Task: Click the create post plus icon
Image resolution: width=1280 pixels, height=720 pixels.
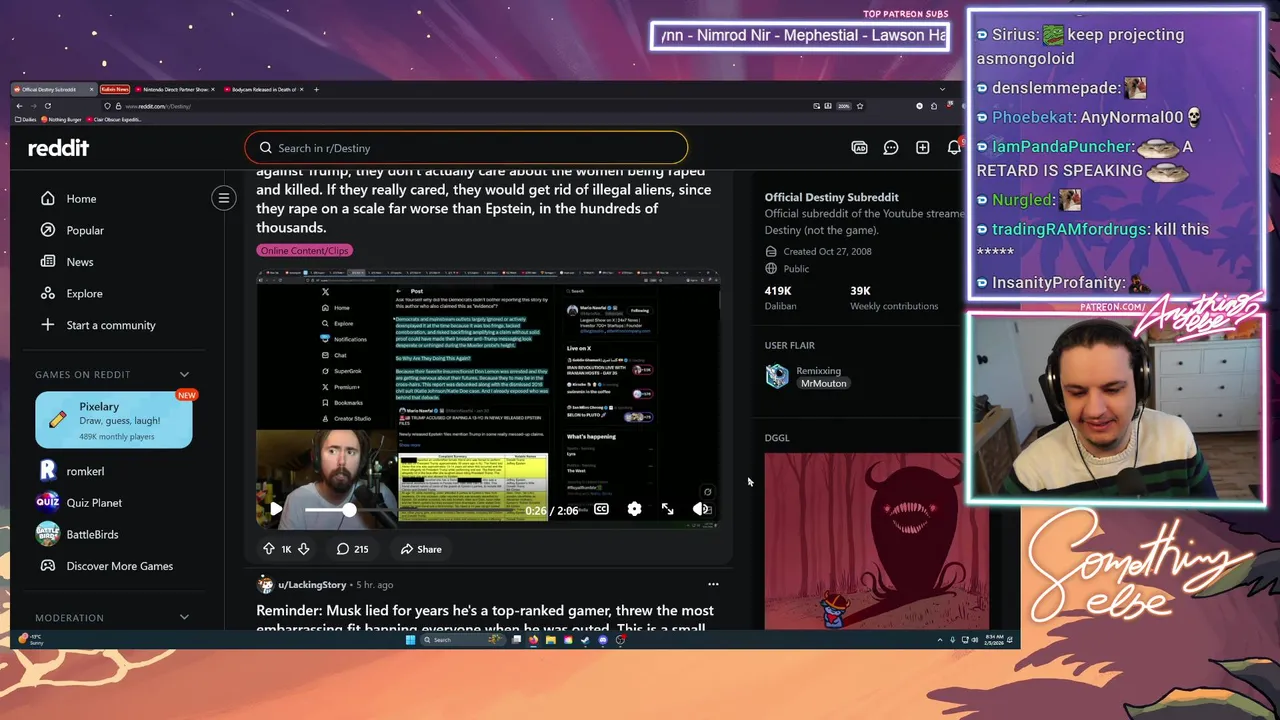Action: point(923,148)
